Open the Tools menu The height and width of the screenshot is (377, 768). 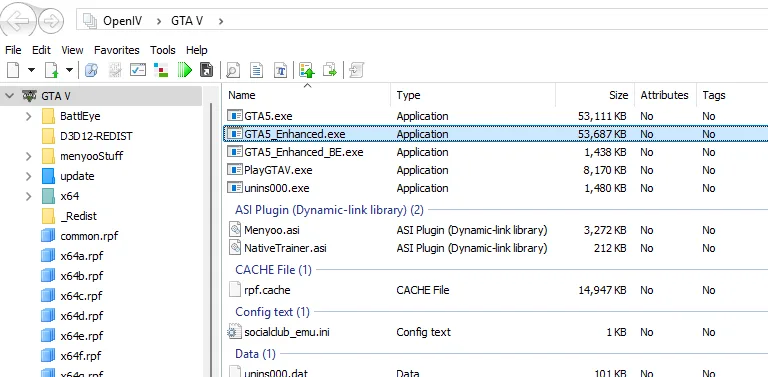pos(163,50)
